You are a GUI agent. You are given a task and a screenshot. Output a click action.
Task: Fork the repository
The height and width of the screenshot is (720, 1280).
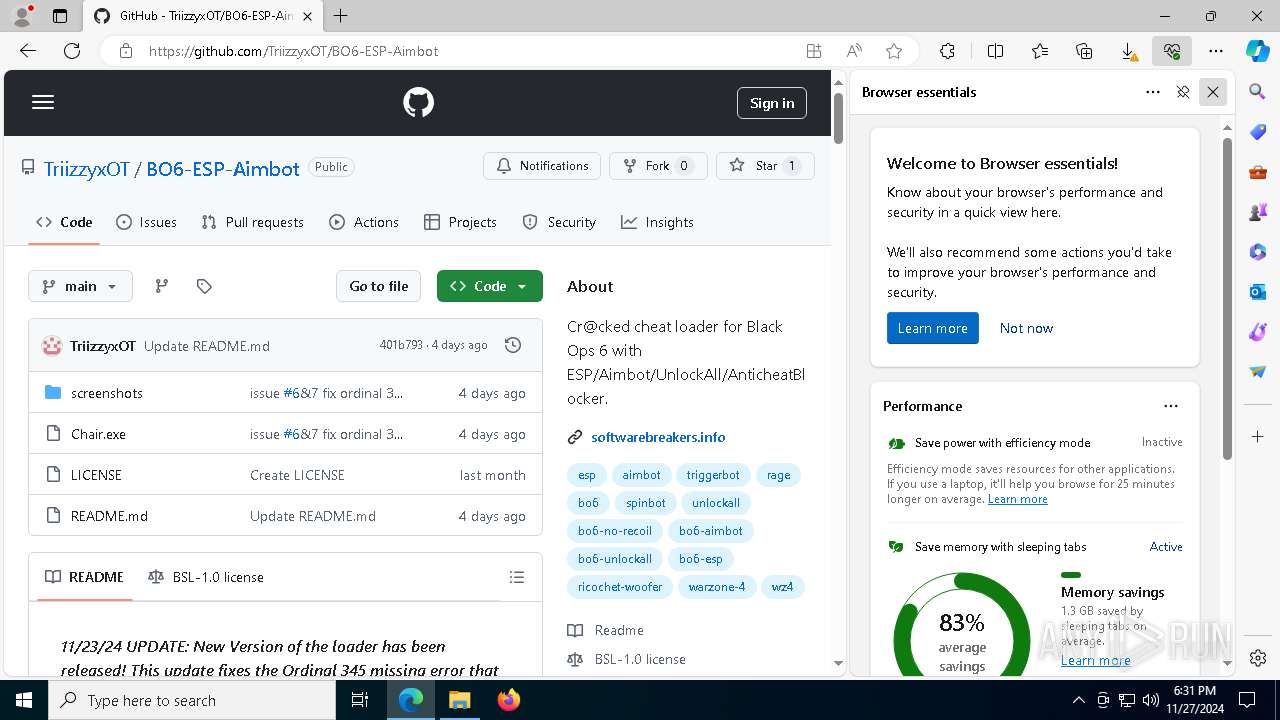click(x=658, y=166)
